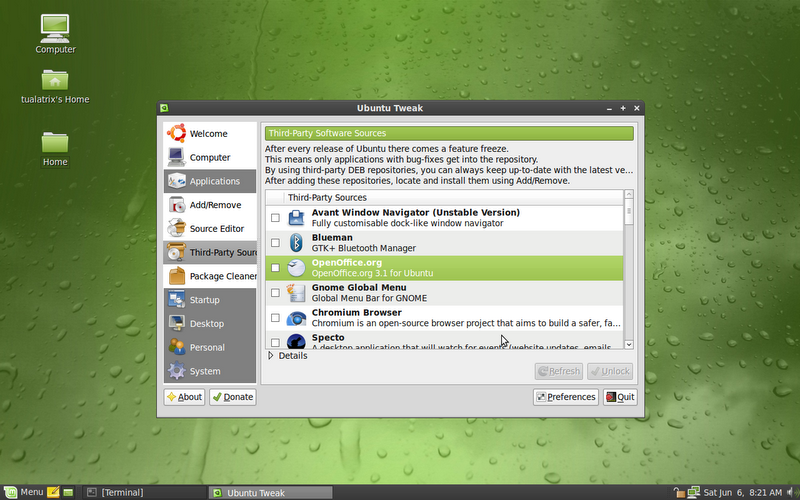Click the Gnome Global Menu icon
This screenshot has height=500, width=800.
coord(296,293)
